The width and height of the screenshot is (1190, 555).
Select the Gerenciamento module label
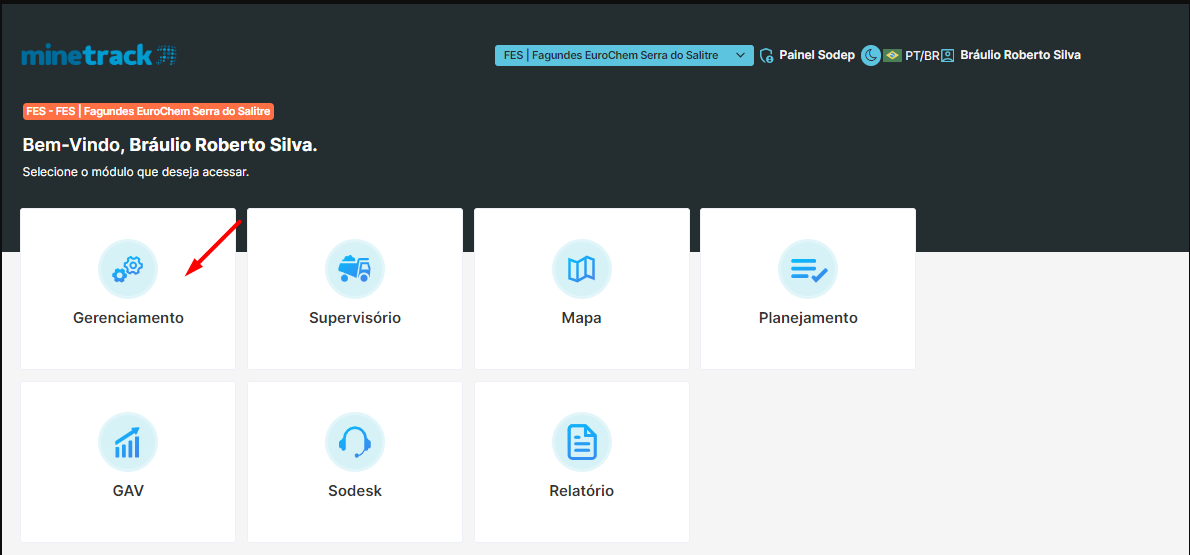coord(128,318)
